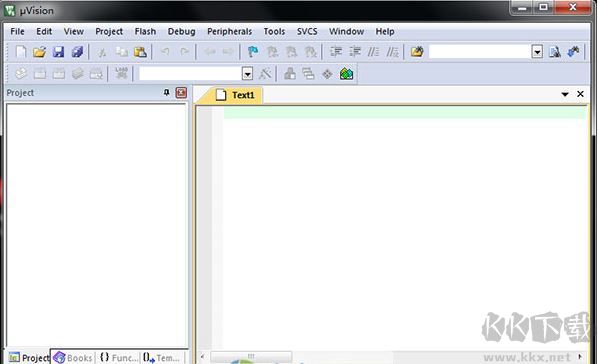This screenshot has width=598, height=364.
Task: Open a file with the folder icon
Action: 39,52
